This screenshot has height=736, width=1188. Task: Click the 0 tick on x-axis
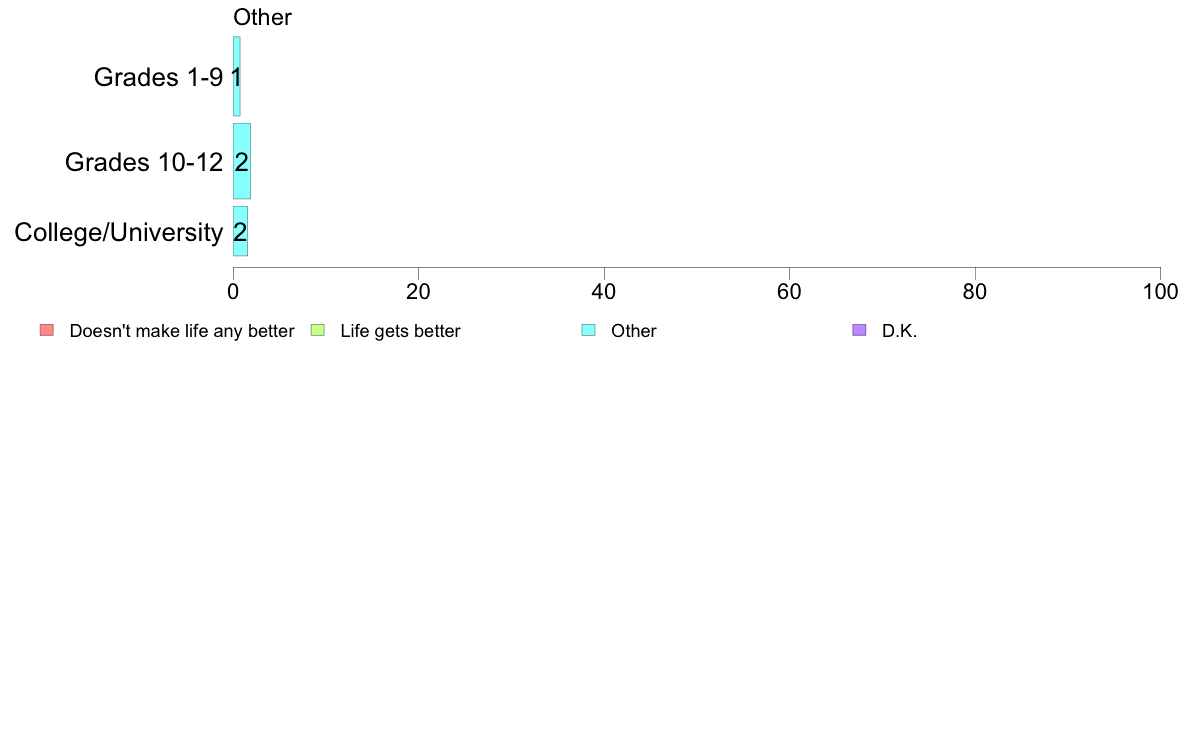point(233,292)
